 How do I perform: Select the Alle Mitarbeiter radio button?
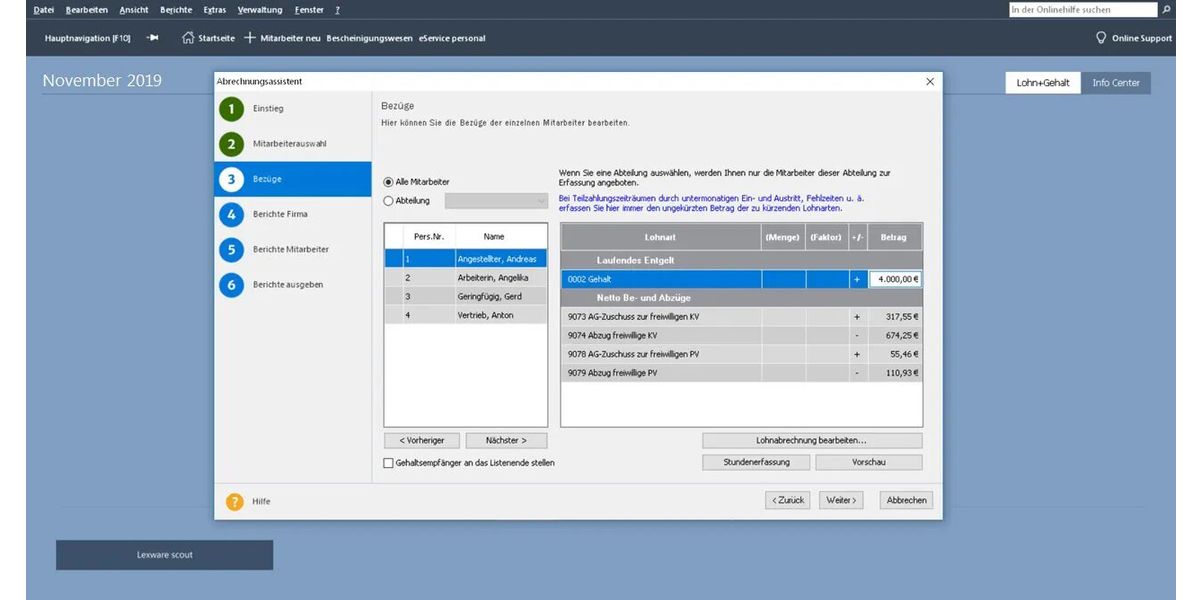(389, 182)
